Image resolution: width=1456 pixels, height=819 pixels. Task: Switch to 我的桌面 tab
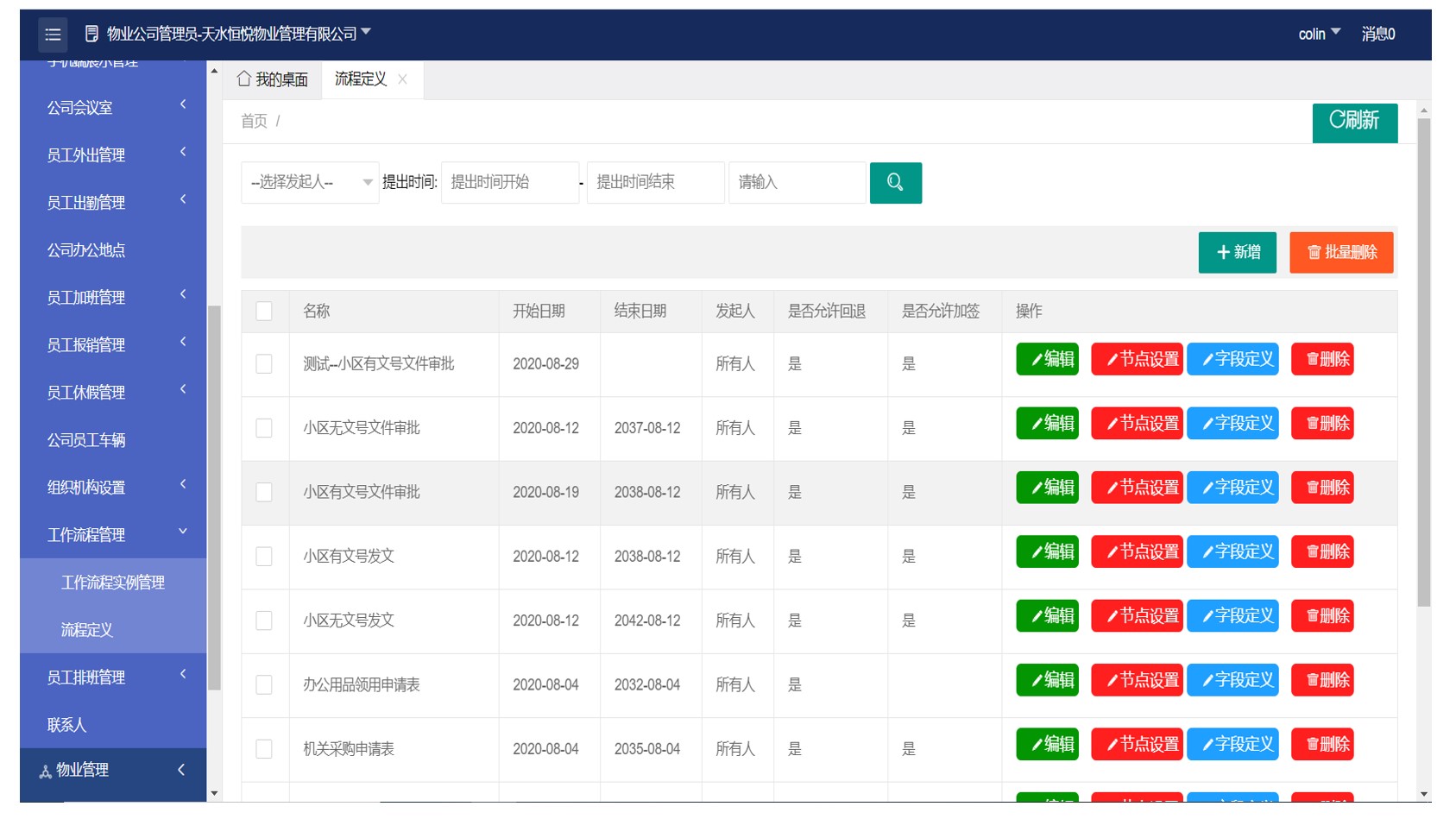coord(273,79)
